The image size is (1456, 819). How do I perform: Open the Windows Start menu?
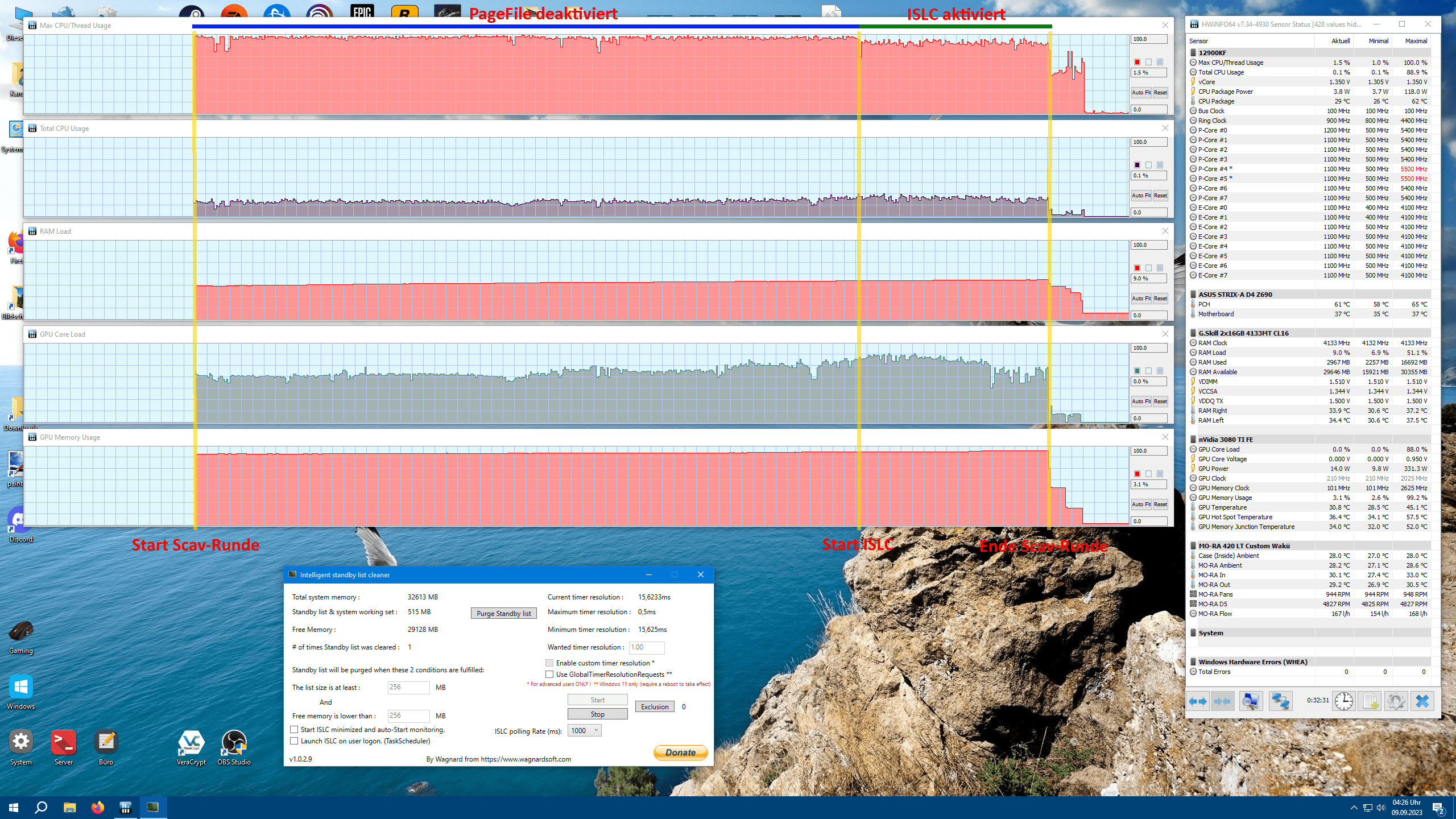click(14, 807)
